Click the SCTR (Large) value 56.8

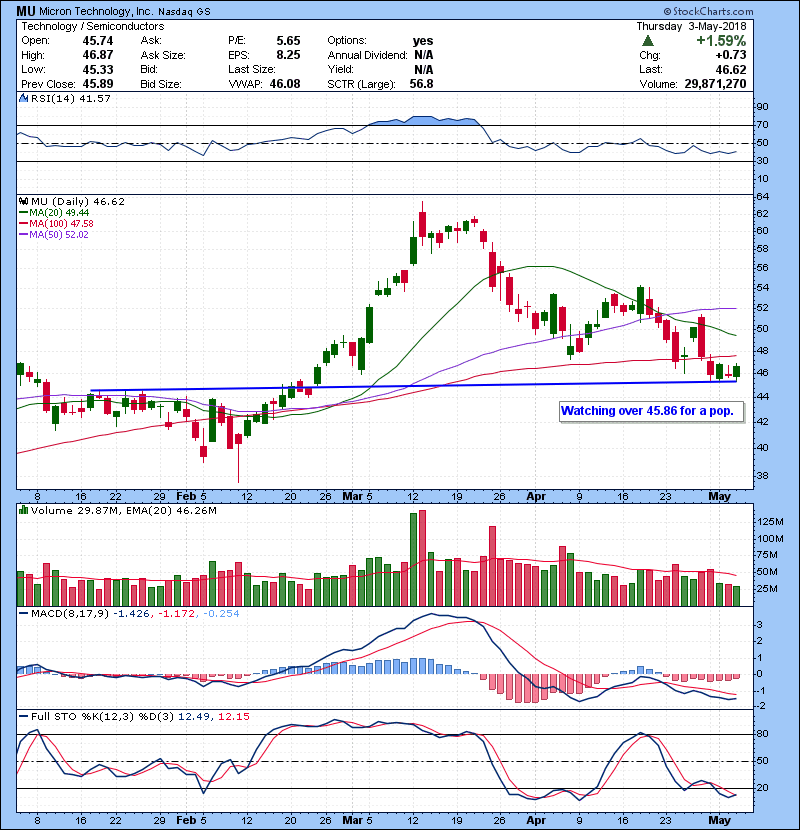pyautogui.click(x=421, y=84)
